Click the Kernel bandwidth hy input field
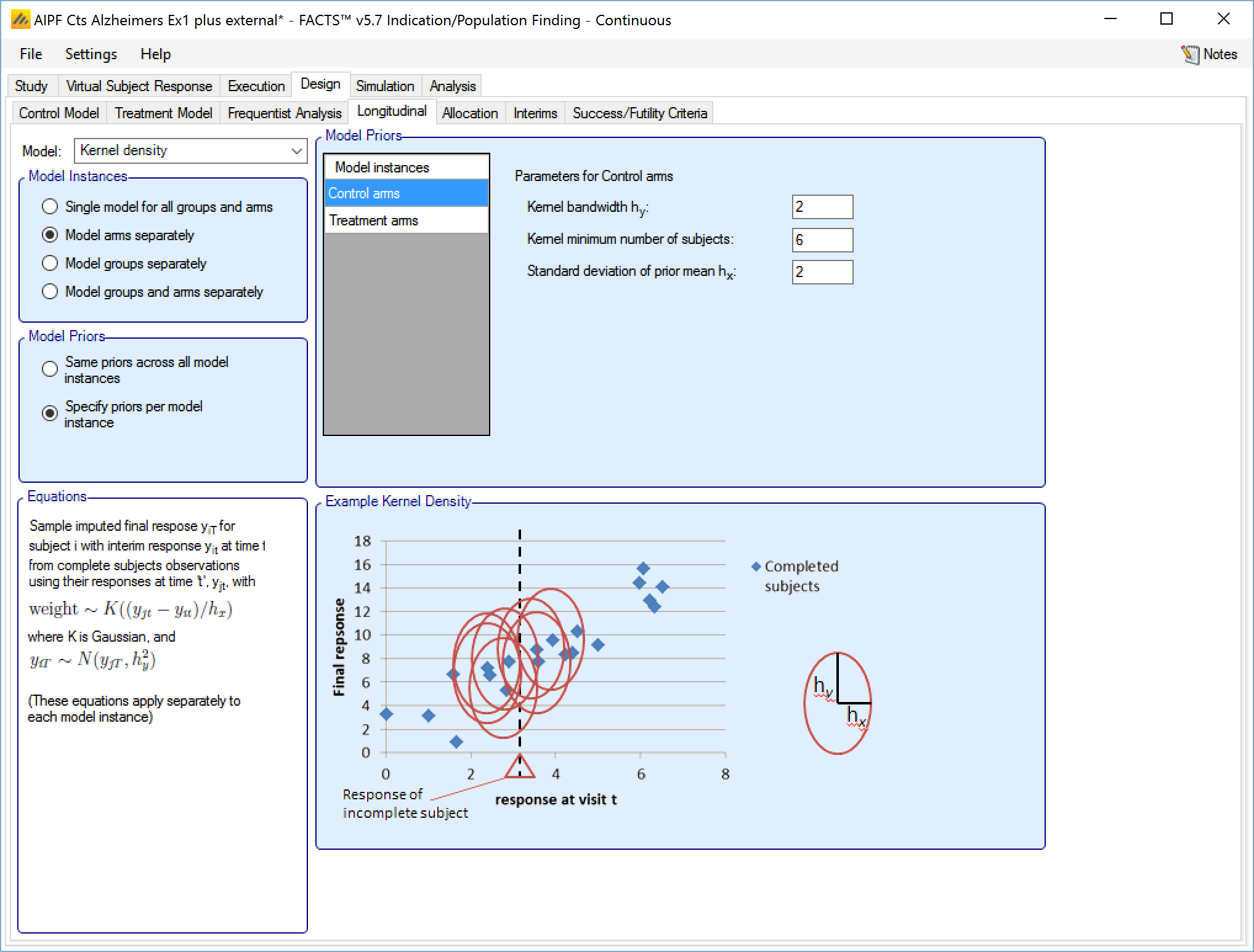 coord(822,207)
